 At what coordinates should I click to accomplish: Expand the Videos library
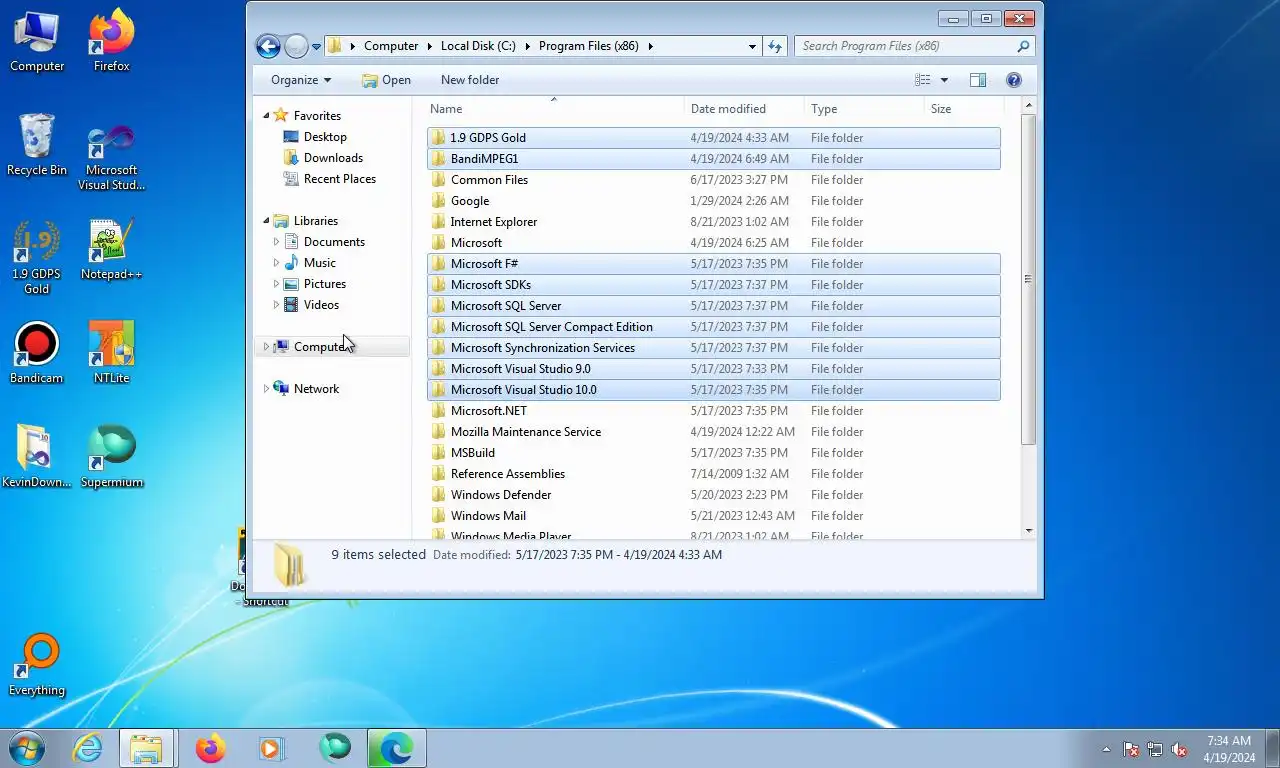277,305
